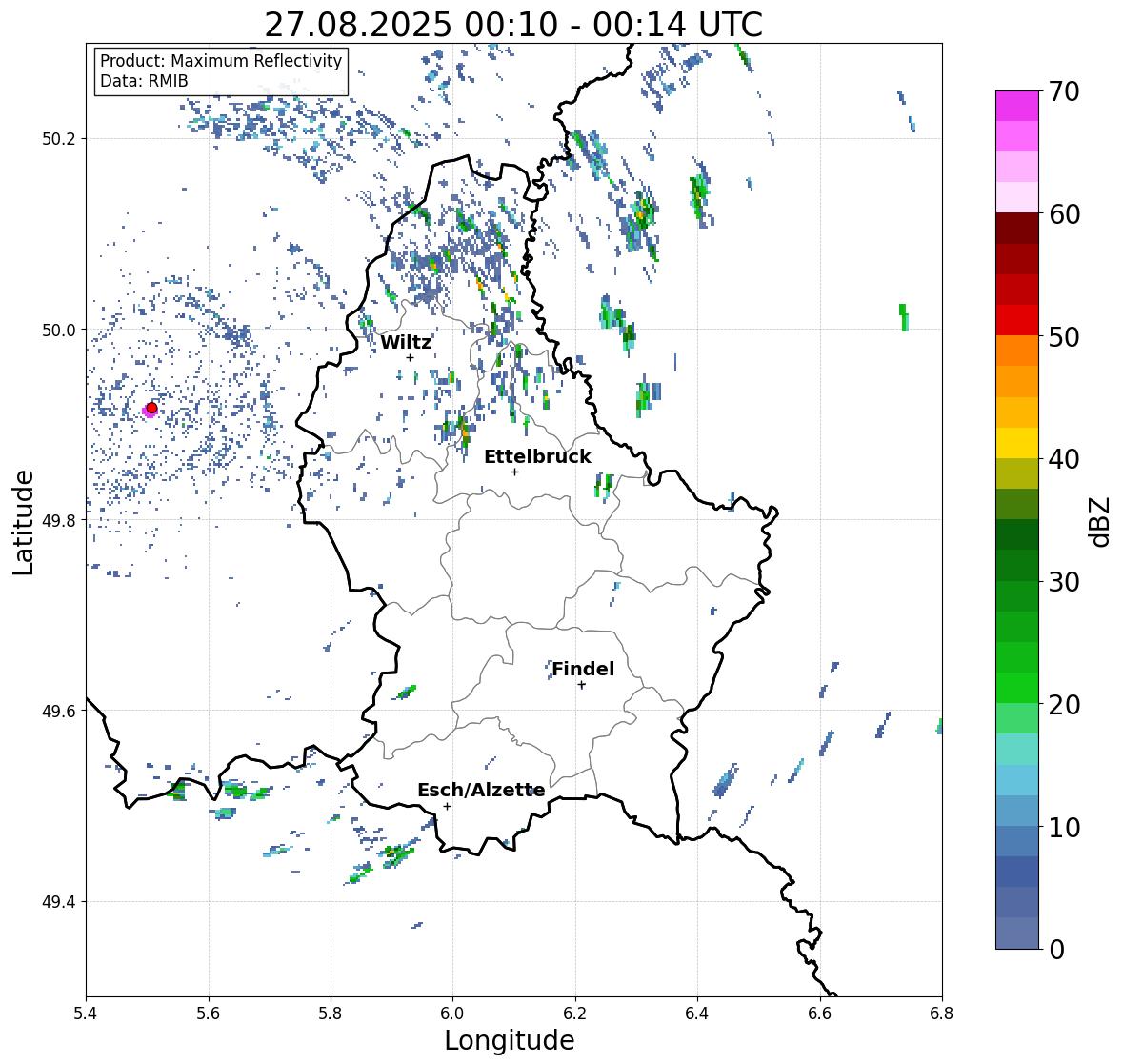Click the 6.2 longitude tick label

click(x=575, y=1013)
